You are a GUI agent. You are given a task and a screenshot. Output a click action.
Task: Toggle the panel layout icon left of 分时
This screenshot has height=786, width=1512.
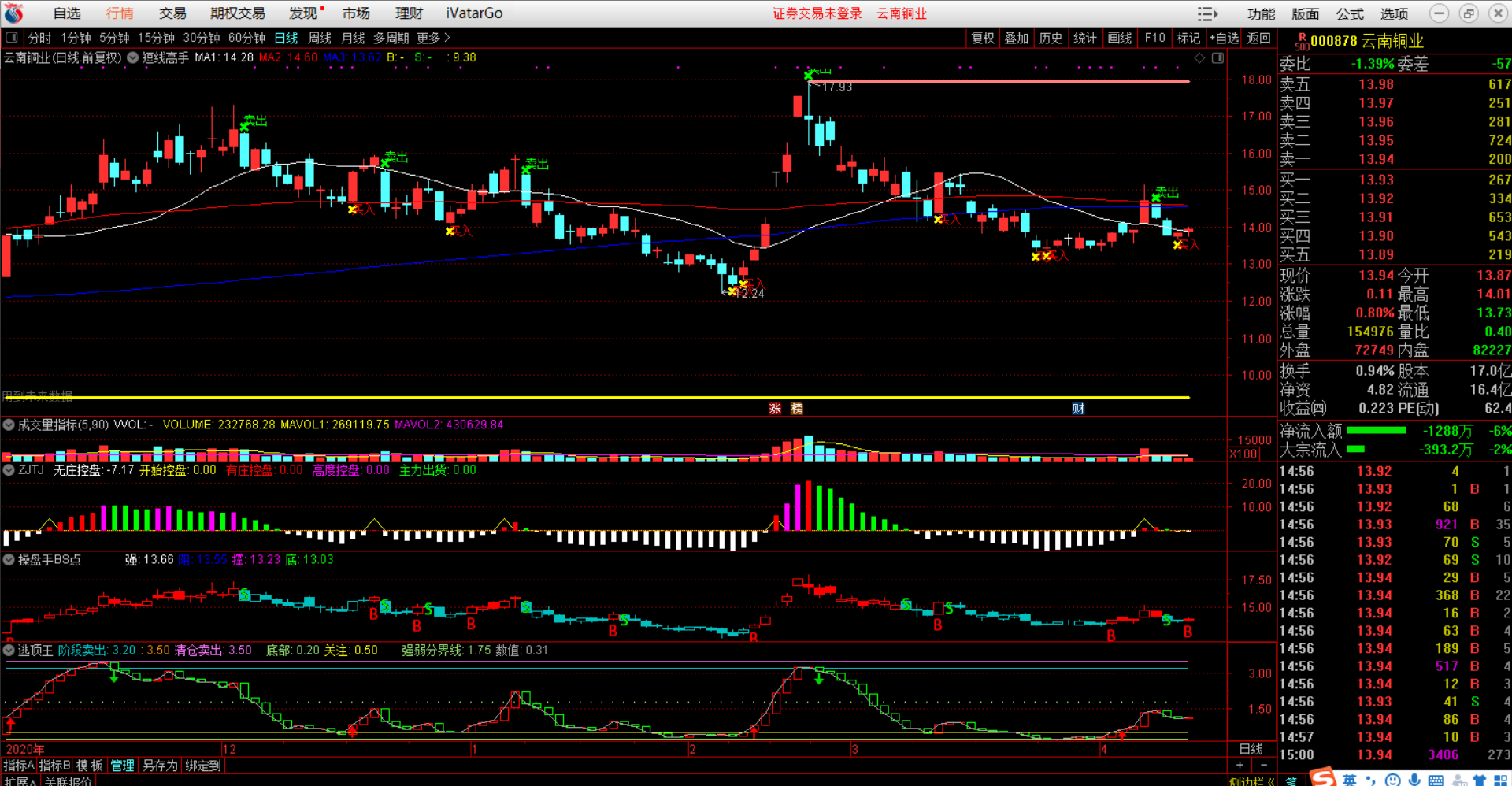[x=12, y=37]
